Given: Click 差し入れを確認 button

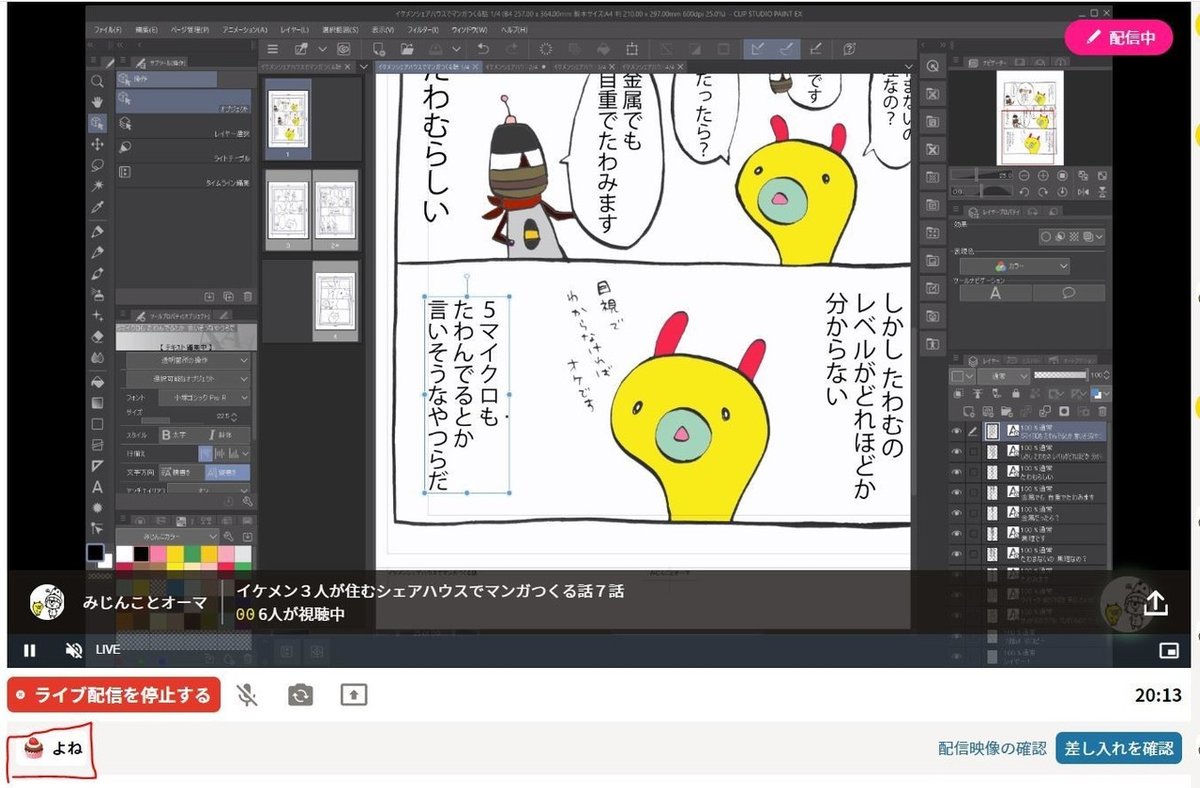Looking at the screenshot, I should [x=1119, y=748].
